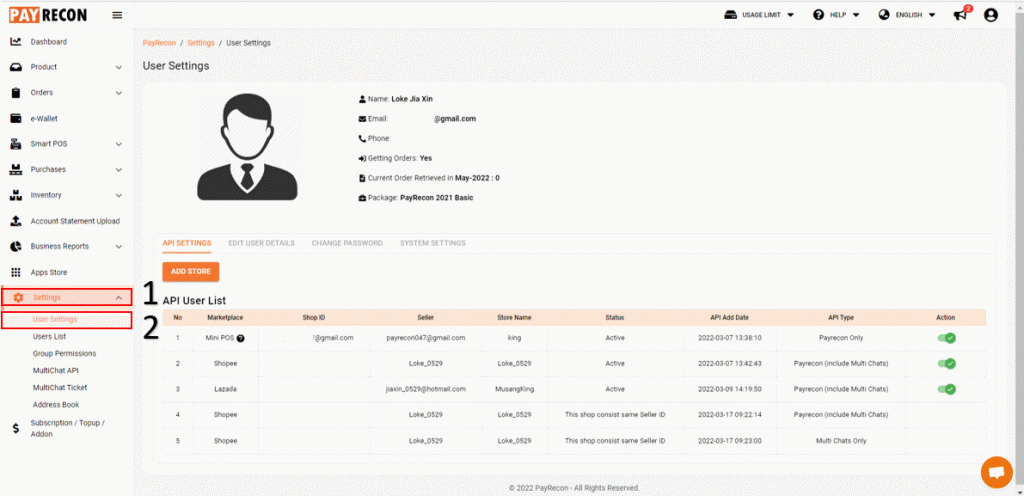1024x496 pixels.
Task: Open the announcements megaphone icon
Action: pyautogui.click(x=961, y=14)
